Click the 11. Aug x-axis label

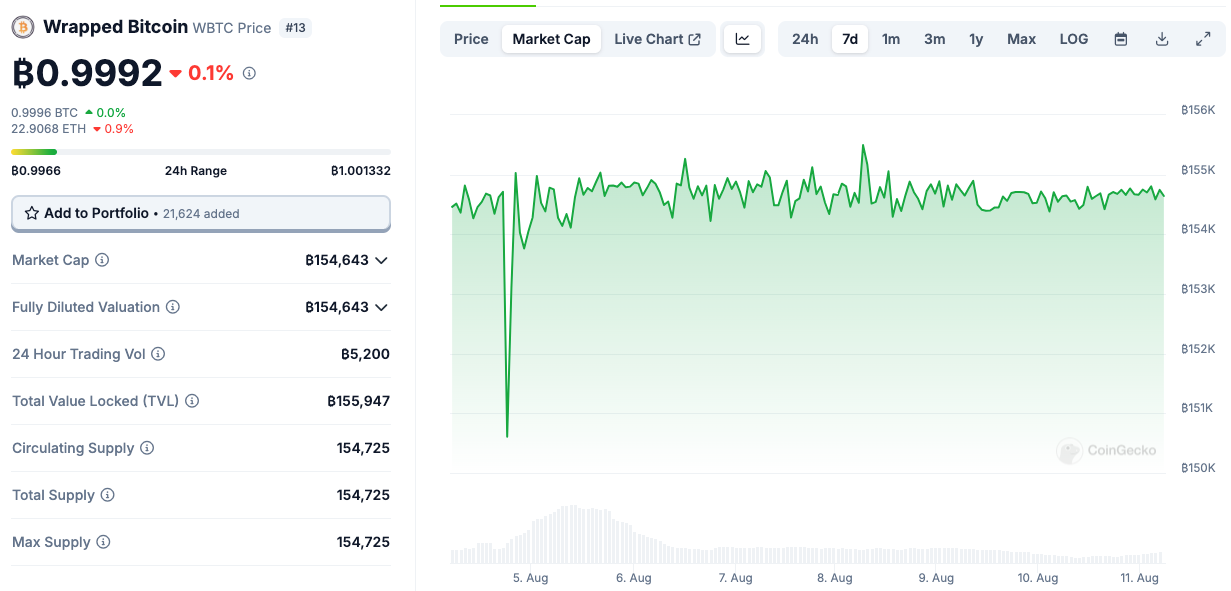tap(1140, 578)
